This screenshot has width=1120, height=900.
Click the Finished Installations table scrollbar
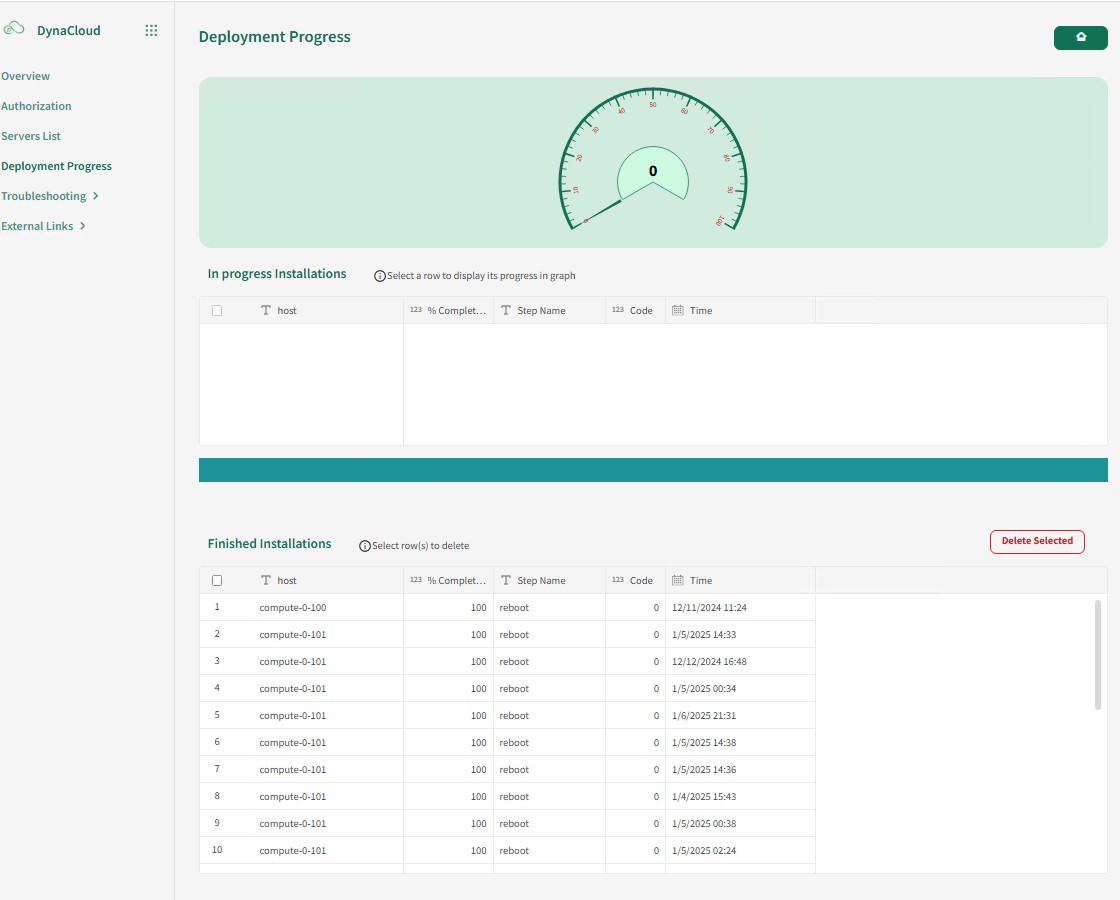(1098, 655)
